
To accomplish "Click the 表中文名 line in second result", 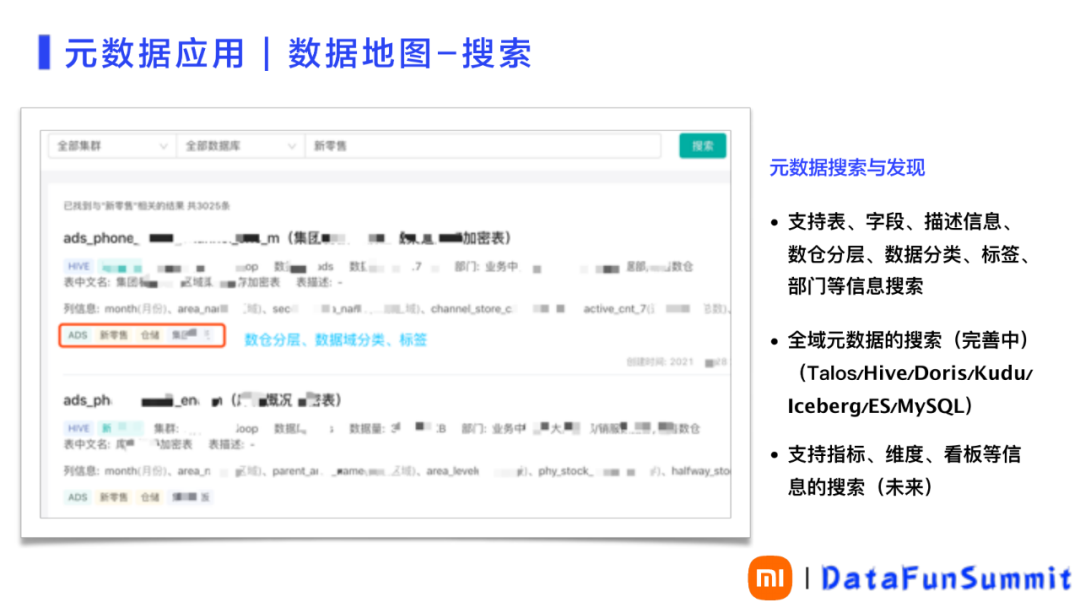I will [x=159, y=445].
